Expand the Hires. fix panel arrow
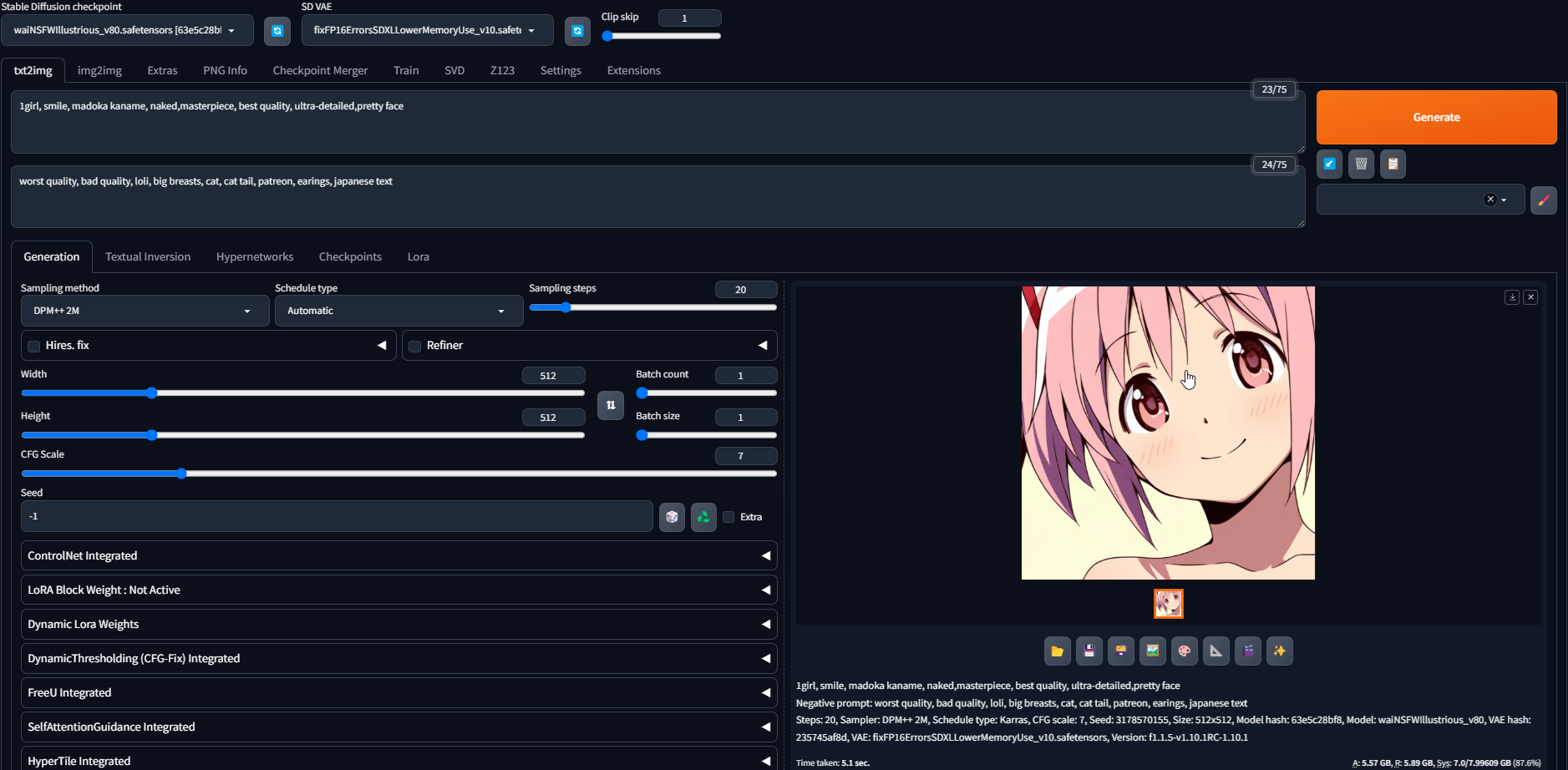The width and height of the screenshot is (1568, 770). point(382,345)
